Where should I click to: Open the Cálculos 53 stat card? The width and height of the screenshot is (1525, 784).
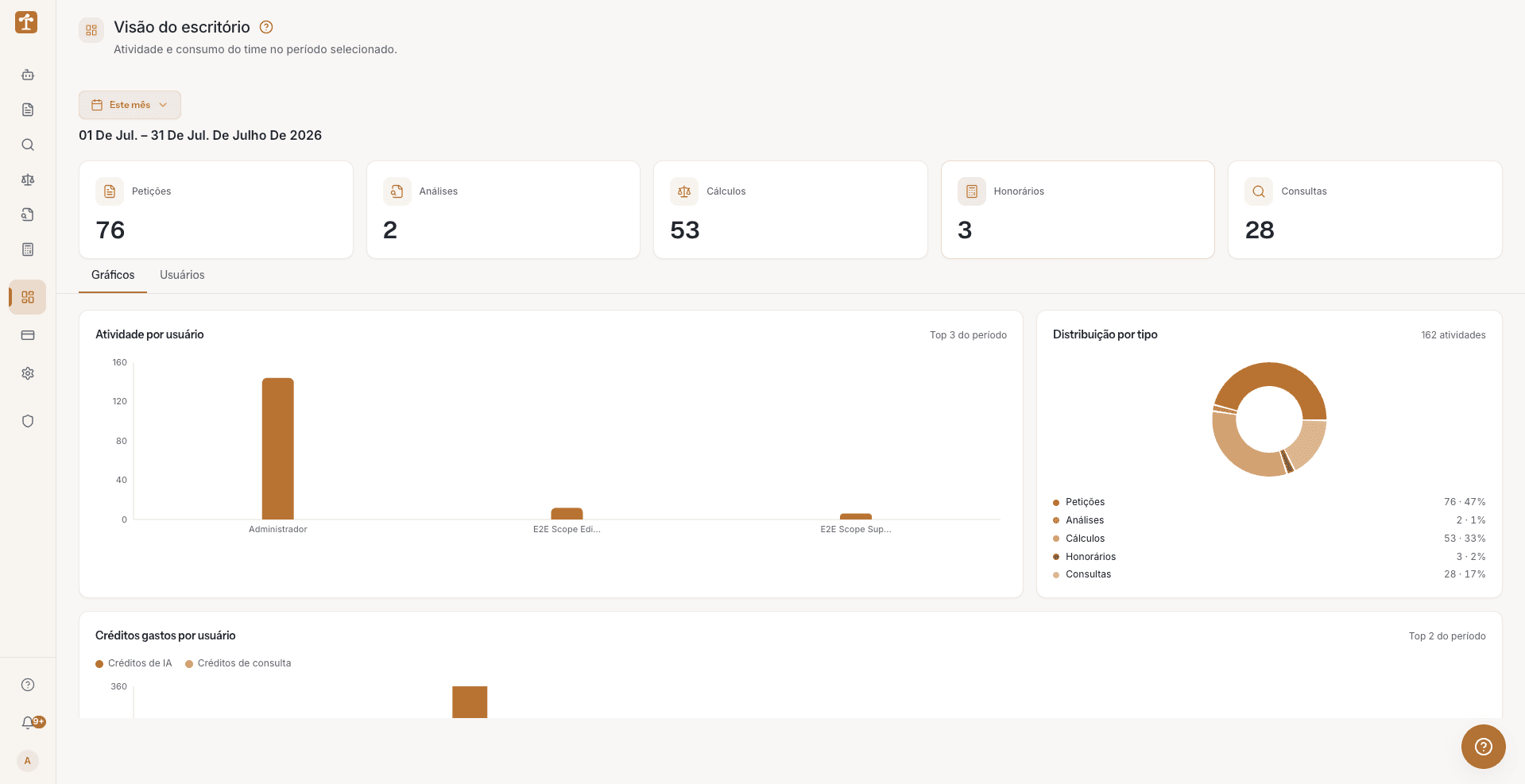(791, 210)
